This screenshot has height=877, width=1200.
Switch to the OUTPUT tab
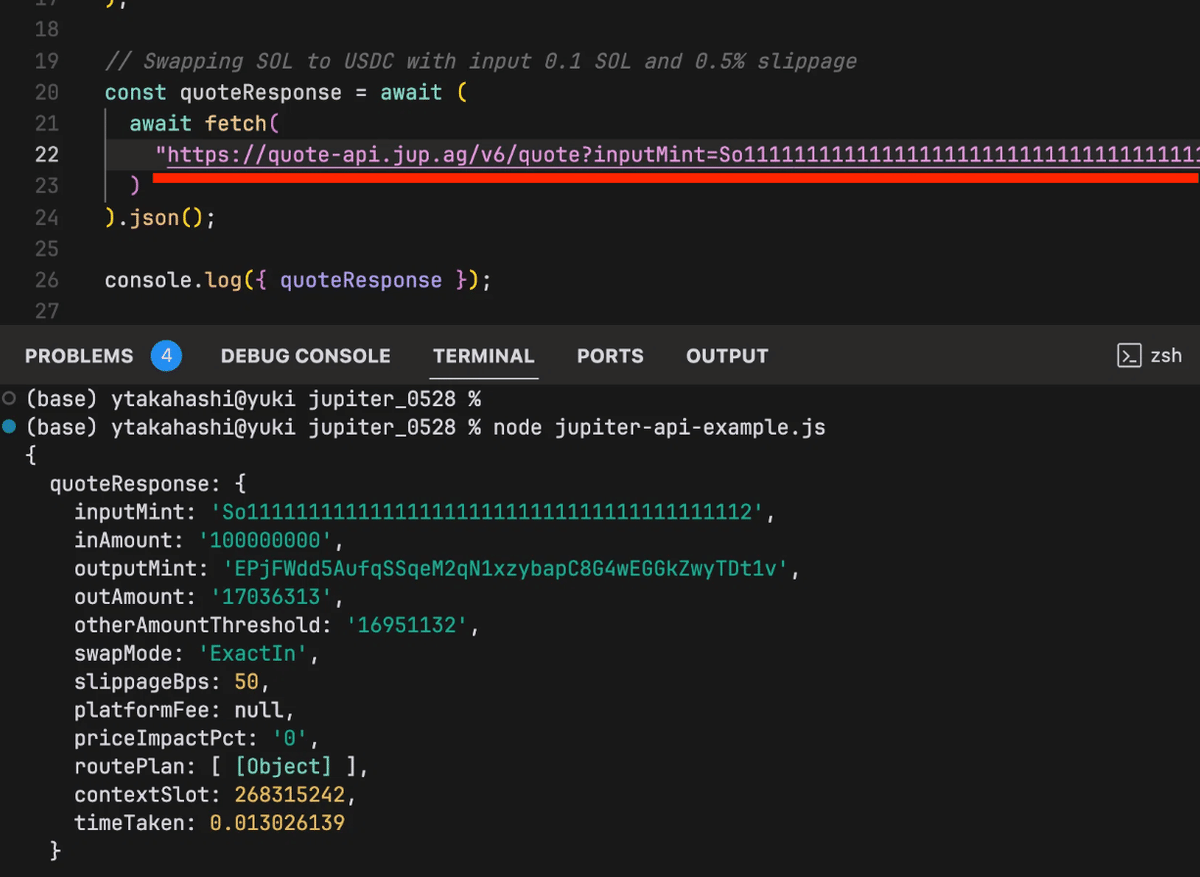[727, 355]
